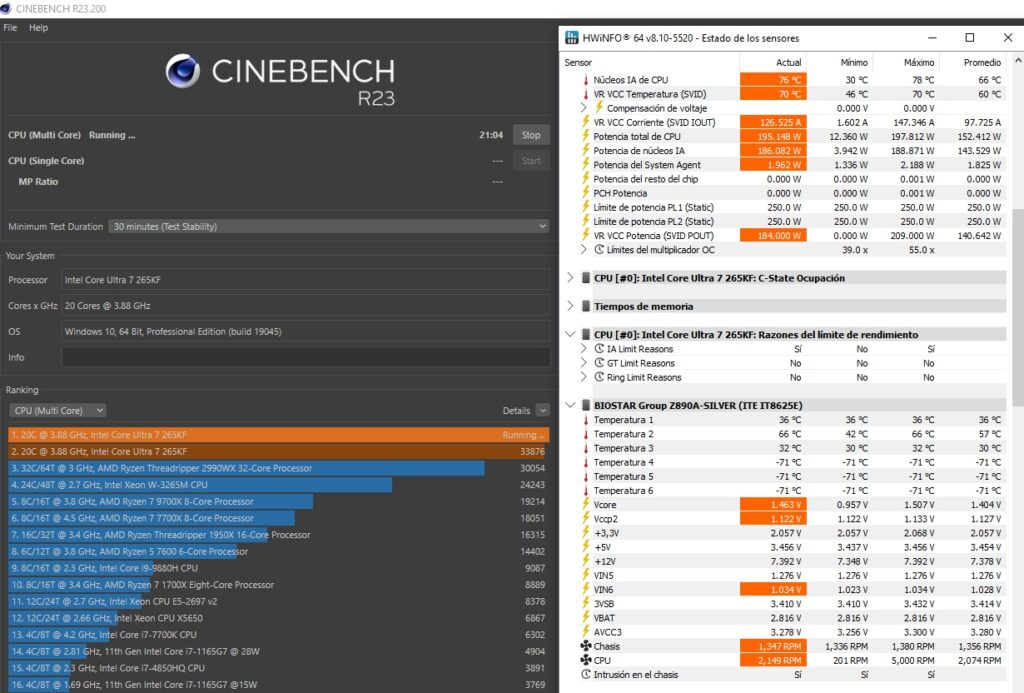This screenshot has width=1024, height=693.
Task: Collapse the Razones del límite de rendimiento group
Action: (x=570, y=334)
